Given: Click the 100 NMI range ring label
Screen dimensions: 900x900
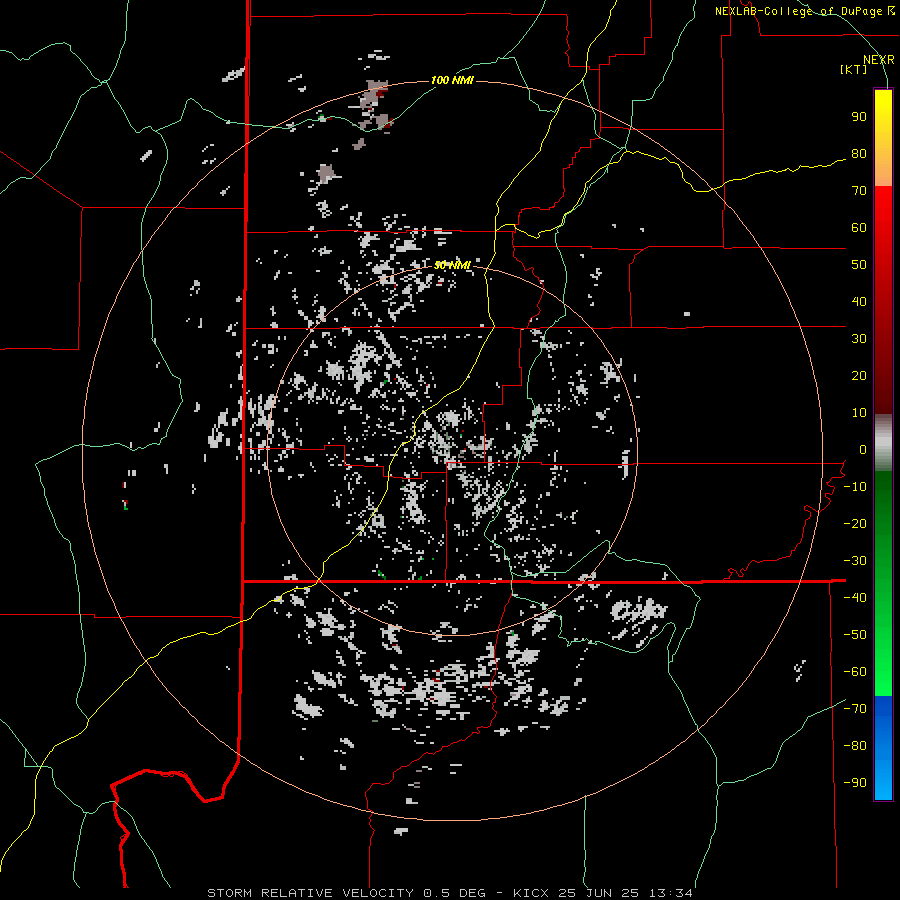Looking at the screenshot, I should (x=452, y=80).
